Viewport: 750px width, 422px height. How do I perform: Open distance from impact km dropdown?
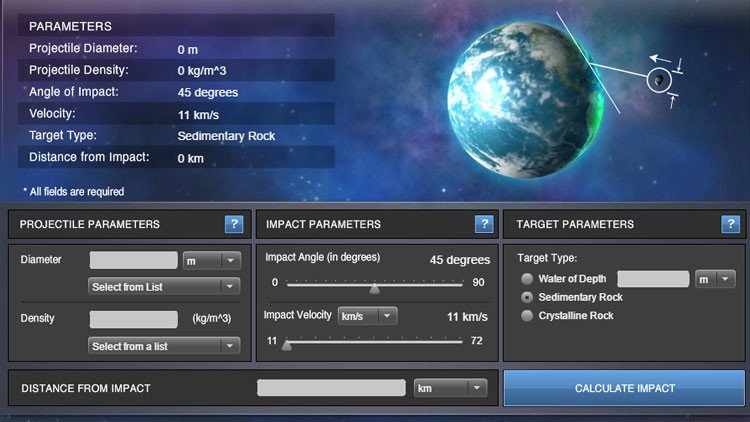click(449, 387)
